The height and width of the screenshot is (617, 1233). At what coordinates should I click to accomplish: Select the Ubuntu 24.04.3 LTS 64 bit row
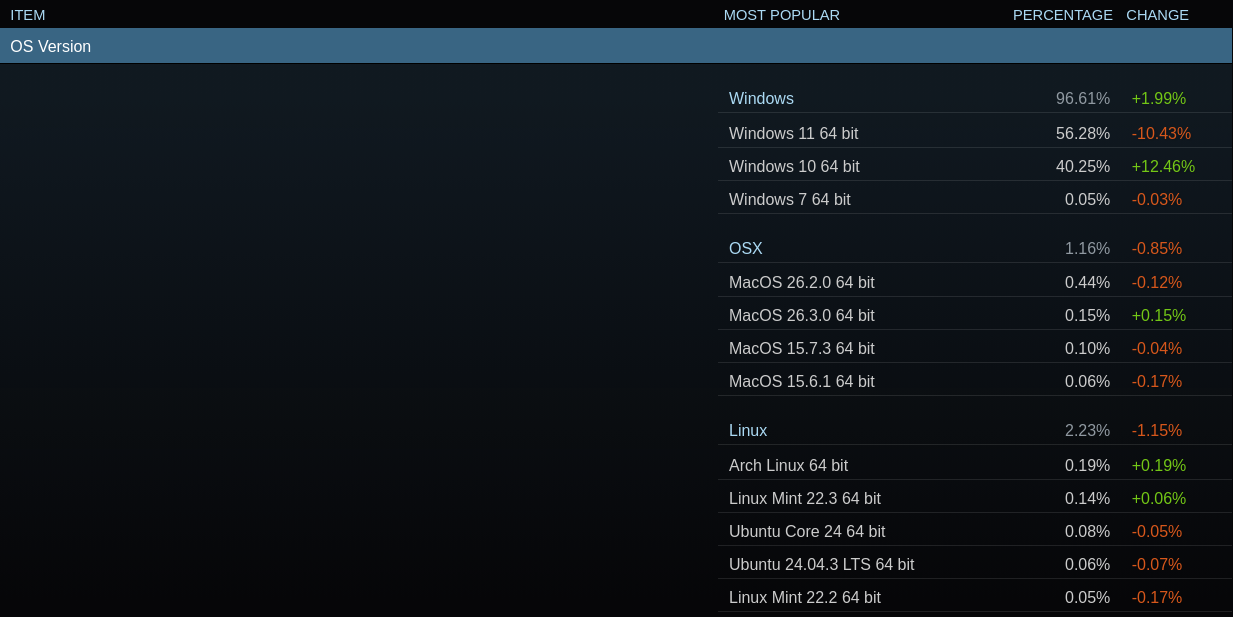821,564
